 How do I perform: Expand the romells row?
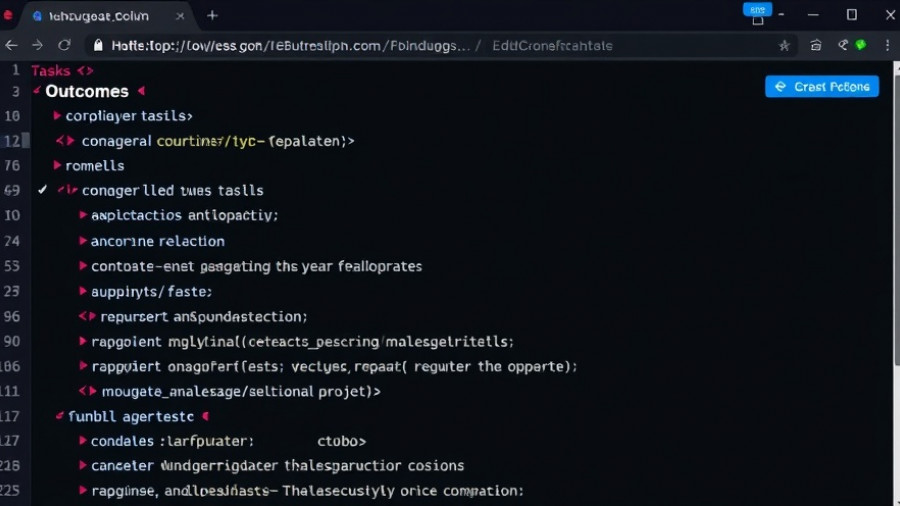[x=57, y=165]
